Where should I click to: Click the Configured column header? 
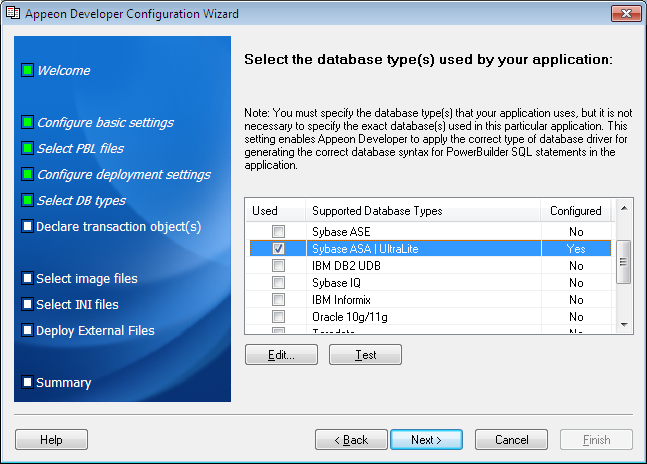coord(576,211)
